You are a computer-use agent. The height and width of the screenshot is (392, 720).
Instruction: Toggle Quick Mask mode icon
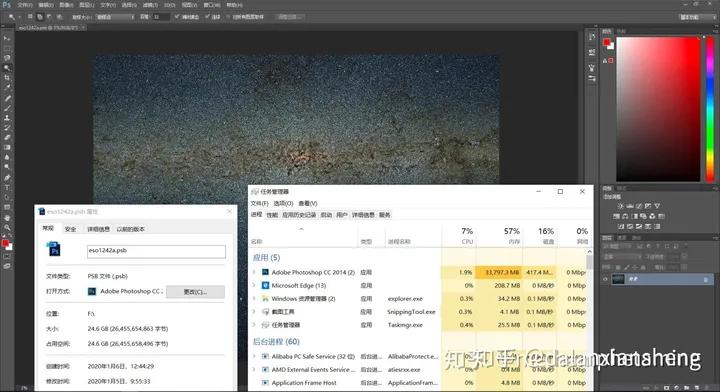(6, 257)
